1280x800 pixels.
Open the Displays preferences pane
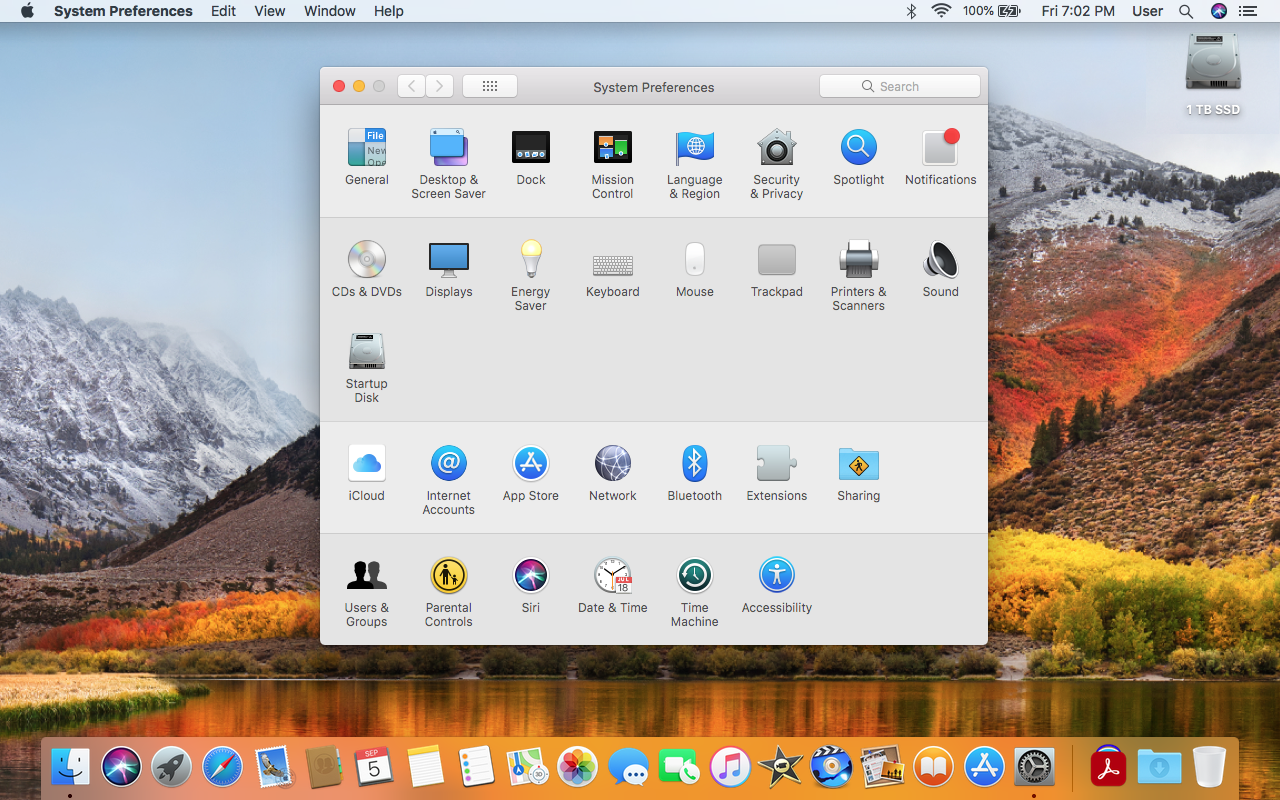click(x=449, y=269)
